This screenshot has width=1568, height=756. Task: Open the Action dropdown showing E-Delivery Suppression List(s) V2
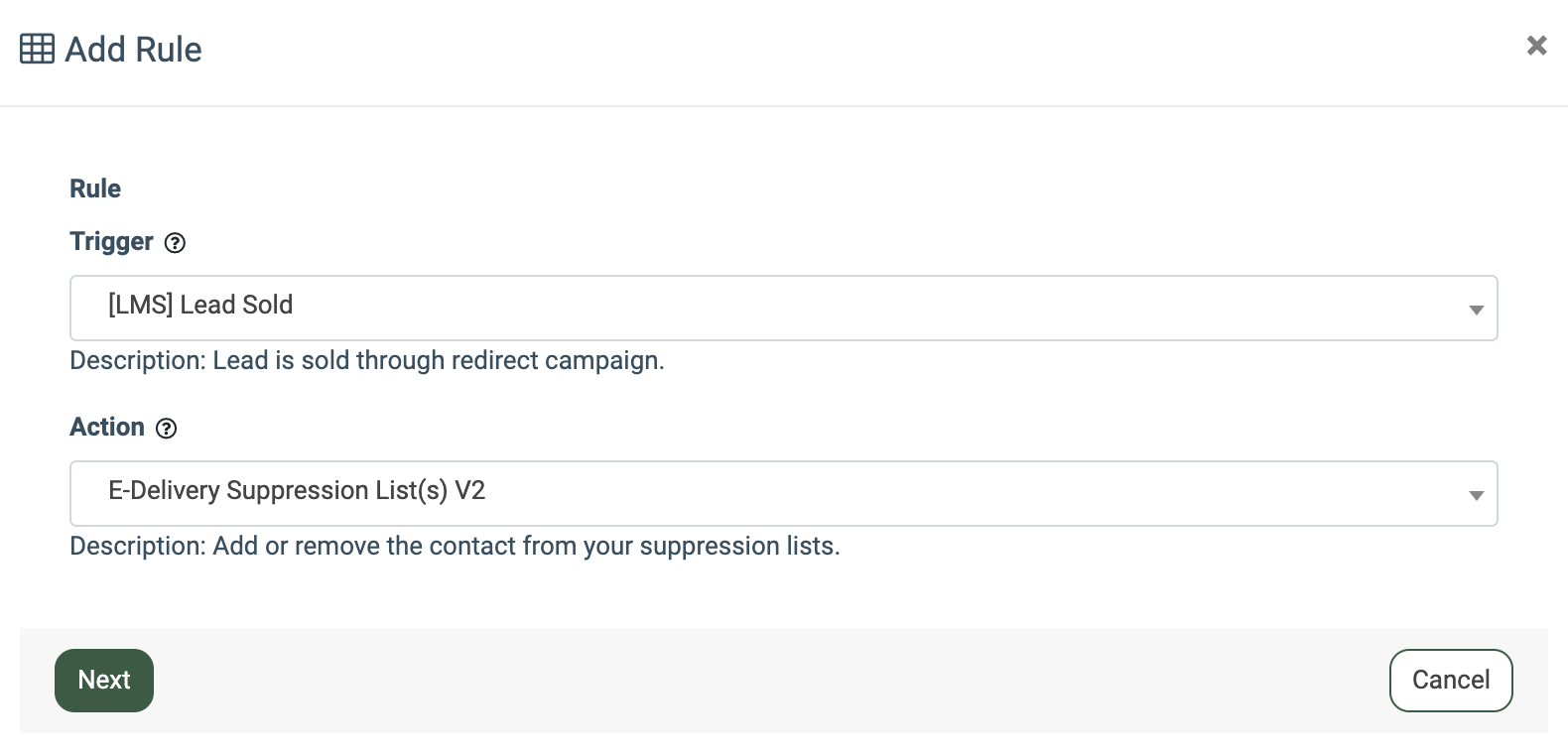click(783, 493)
